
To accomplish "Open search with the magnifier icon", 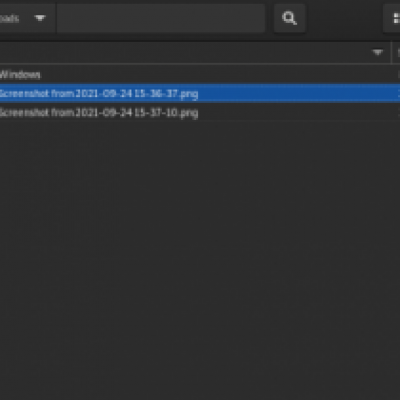I will 289,18.
